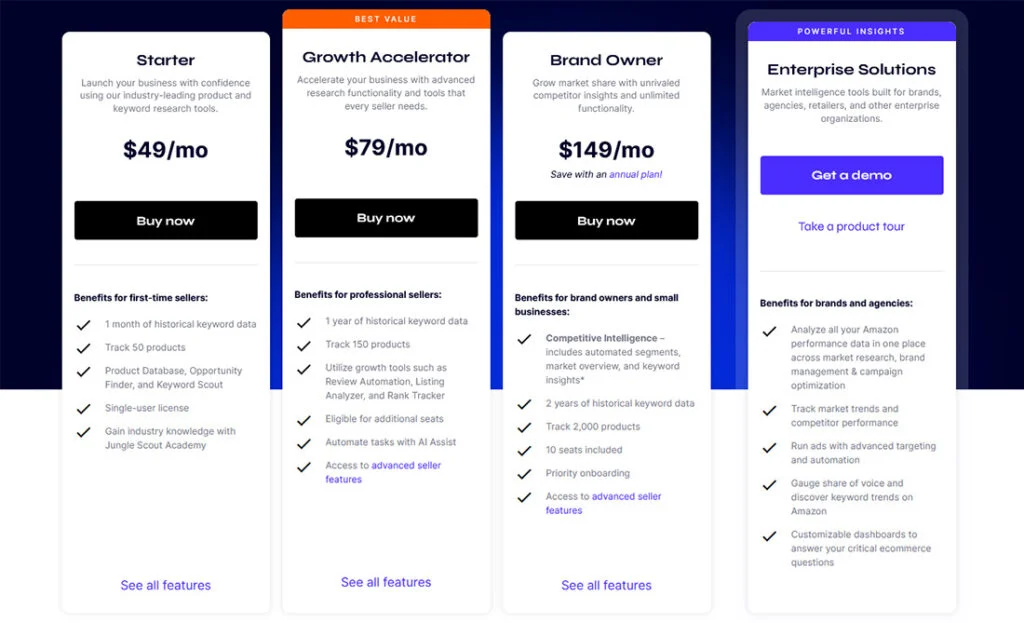This screenshot has width=1024, height=623.
Task: Click 'Buy now' under the Starter plan
Action: click(165, 220)
